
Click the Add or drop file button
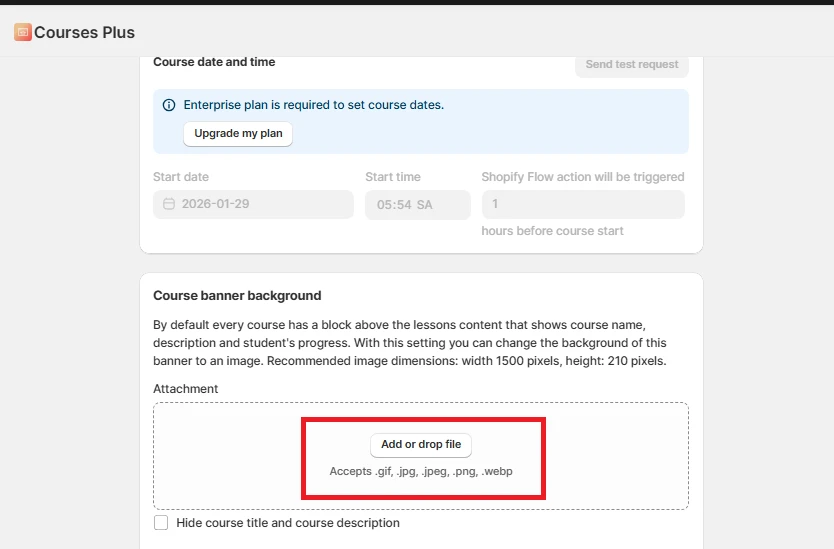pyautogui.click(x=421, y=445)
